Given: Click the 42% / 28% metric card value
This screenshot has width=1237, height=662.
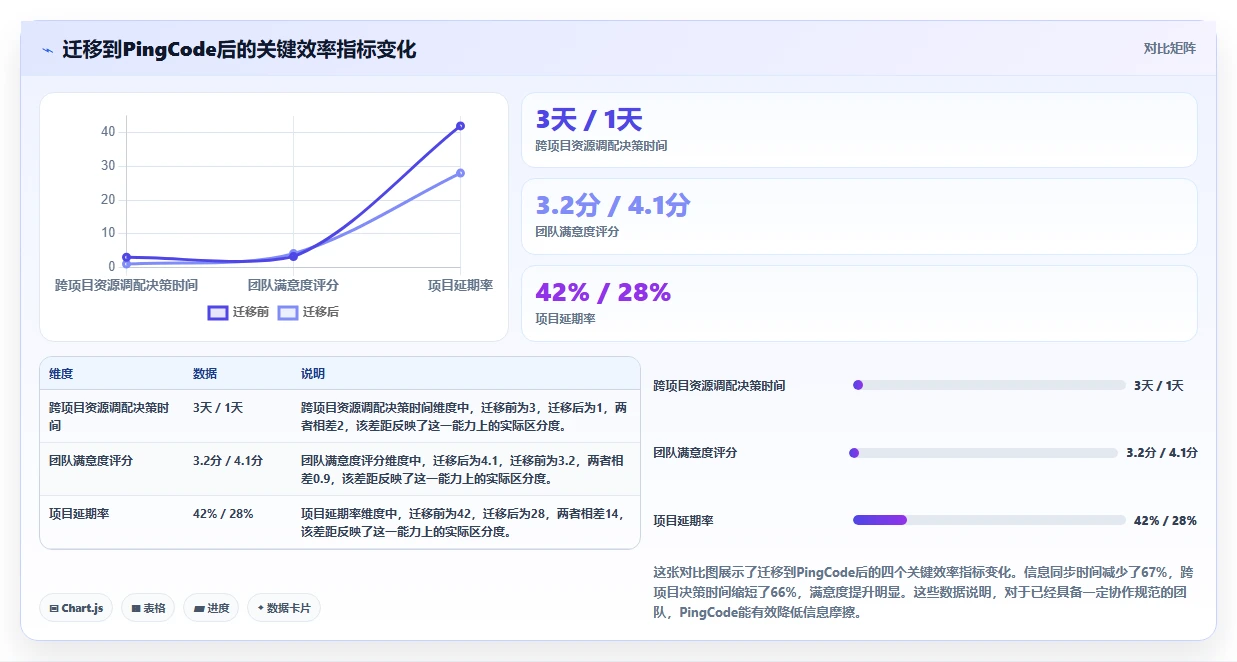Looking at the screenshot, I should [x=603, y=292].
